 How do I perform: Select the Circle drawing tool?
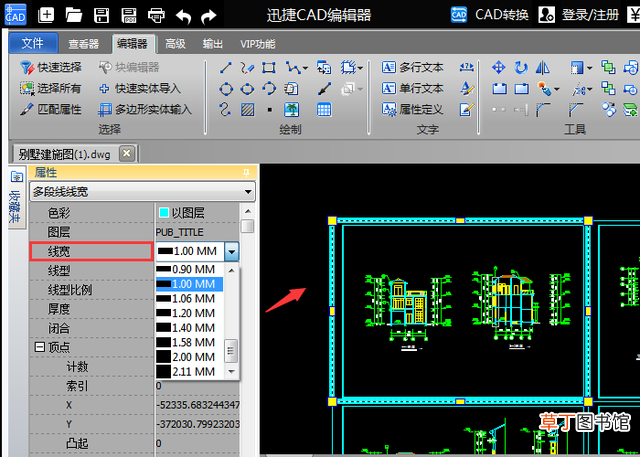coord(226,89)
